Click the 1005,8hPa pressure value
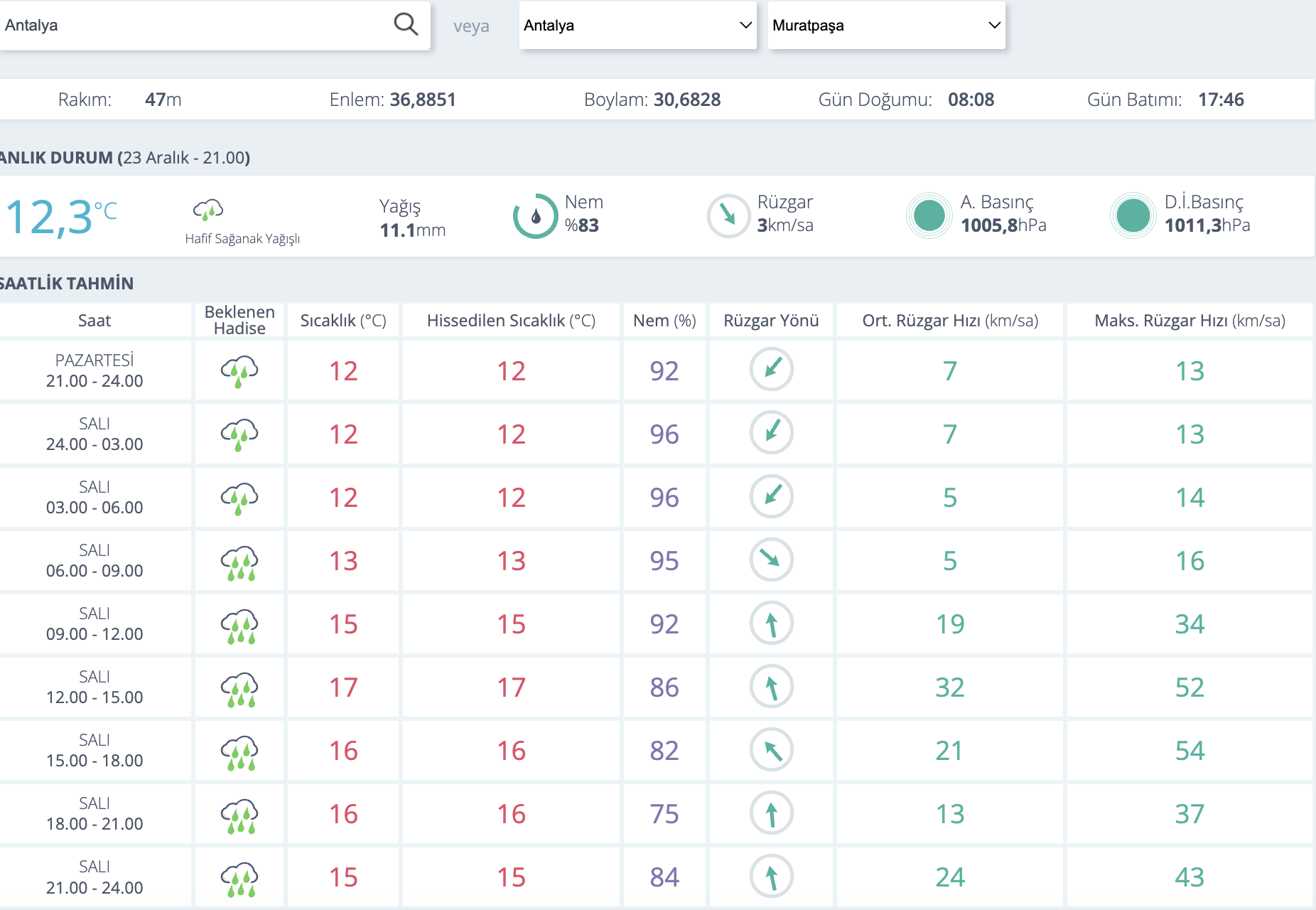This screenshot has height=910, width=1316. 1003,225
